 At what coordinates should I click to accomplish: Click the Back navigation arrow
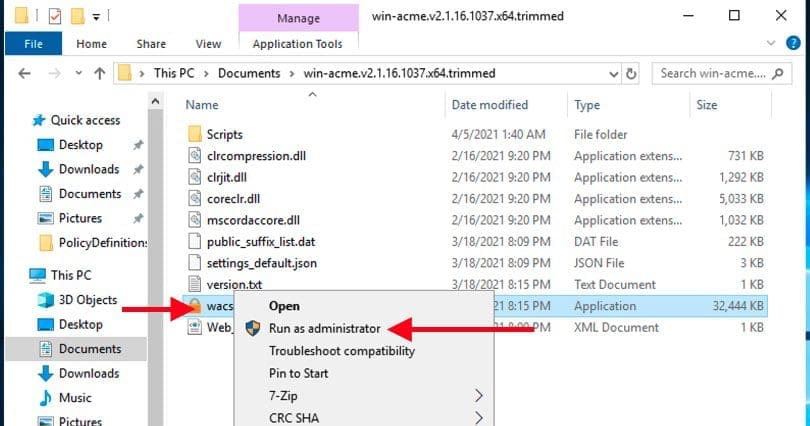pyautogui.click(x=24, y=74)
